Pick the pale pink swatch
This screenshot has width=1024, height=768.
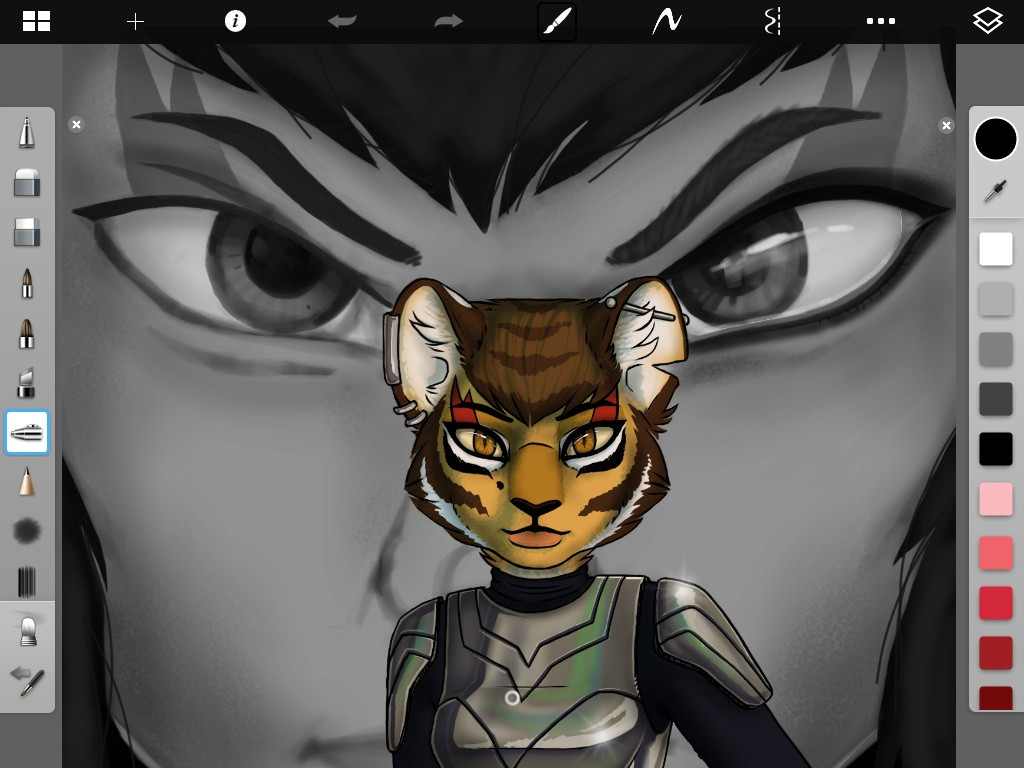995,500
